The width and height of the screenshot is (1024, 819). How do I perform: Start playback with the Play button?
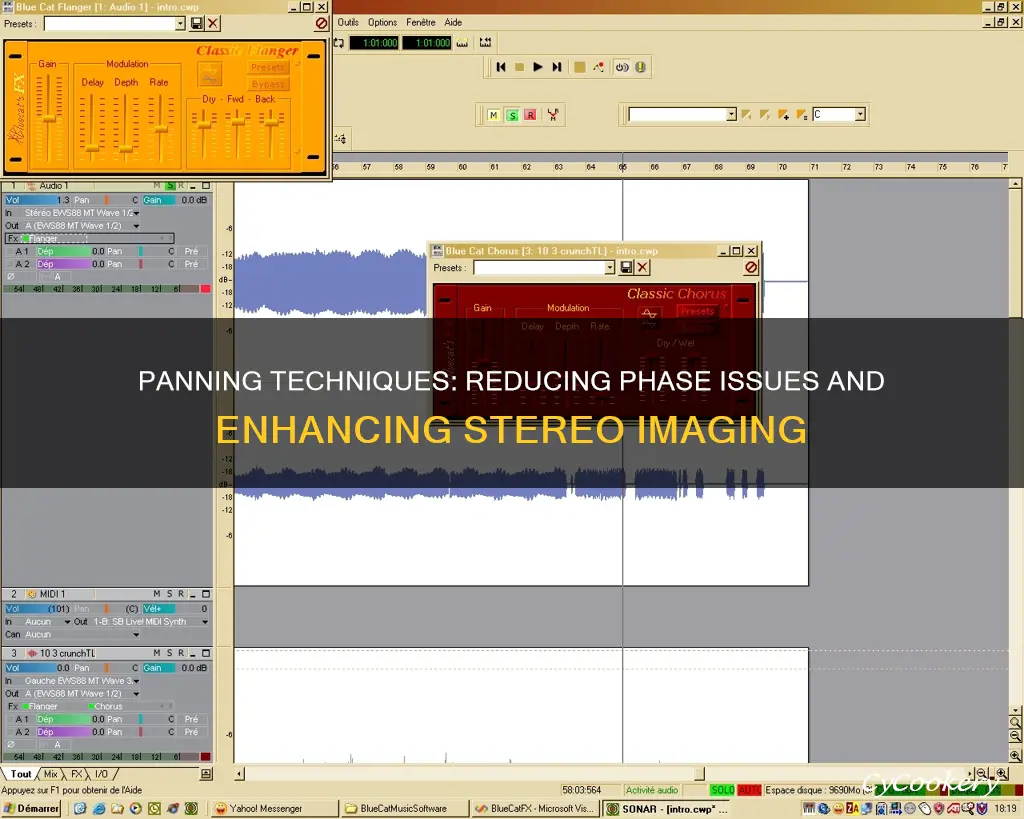click(x=537, y=67)
